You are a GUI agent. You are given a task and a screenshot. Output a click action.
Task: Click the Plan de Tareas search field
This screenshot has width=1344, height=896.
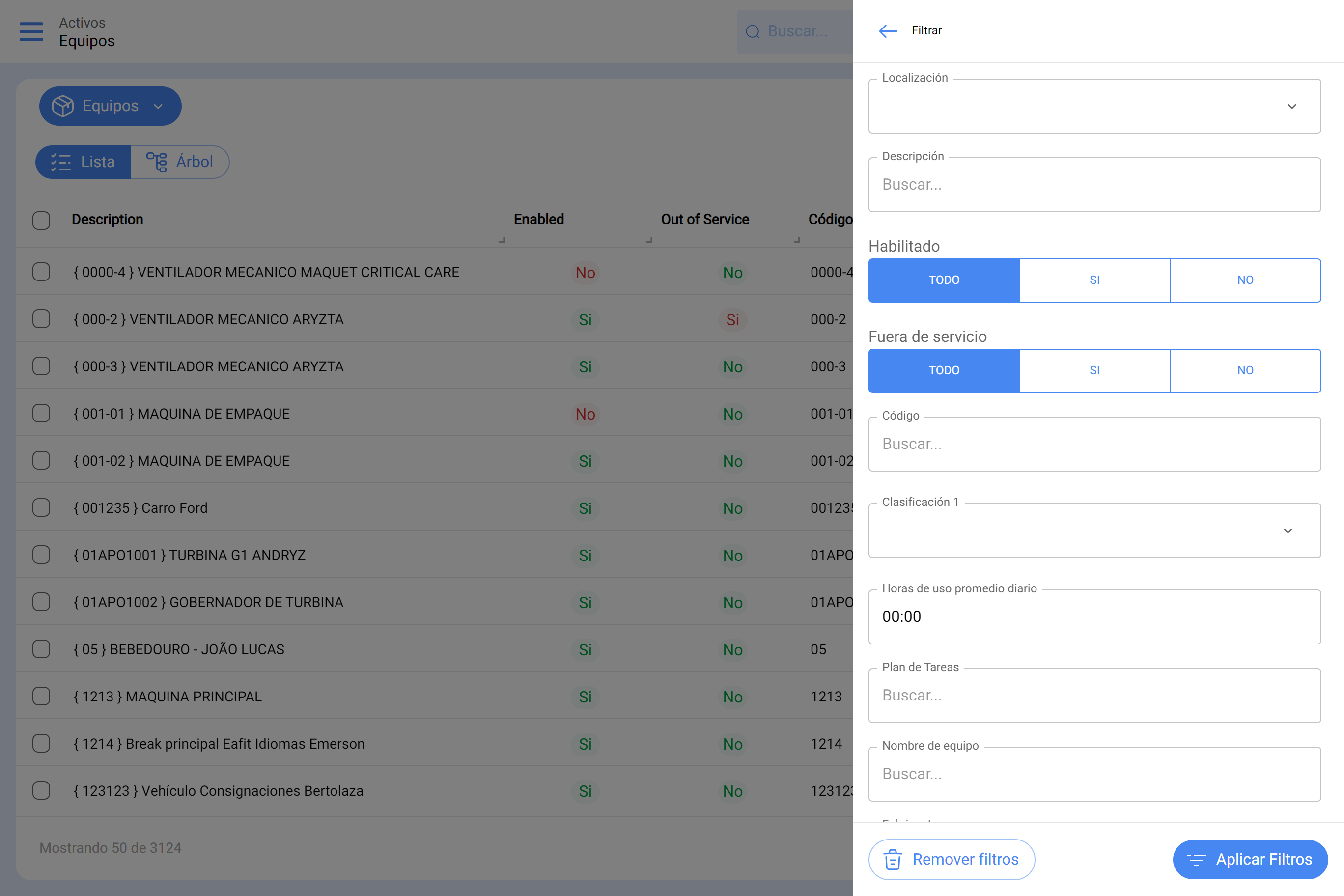(1094, 696)
